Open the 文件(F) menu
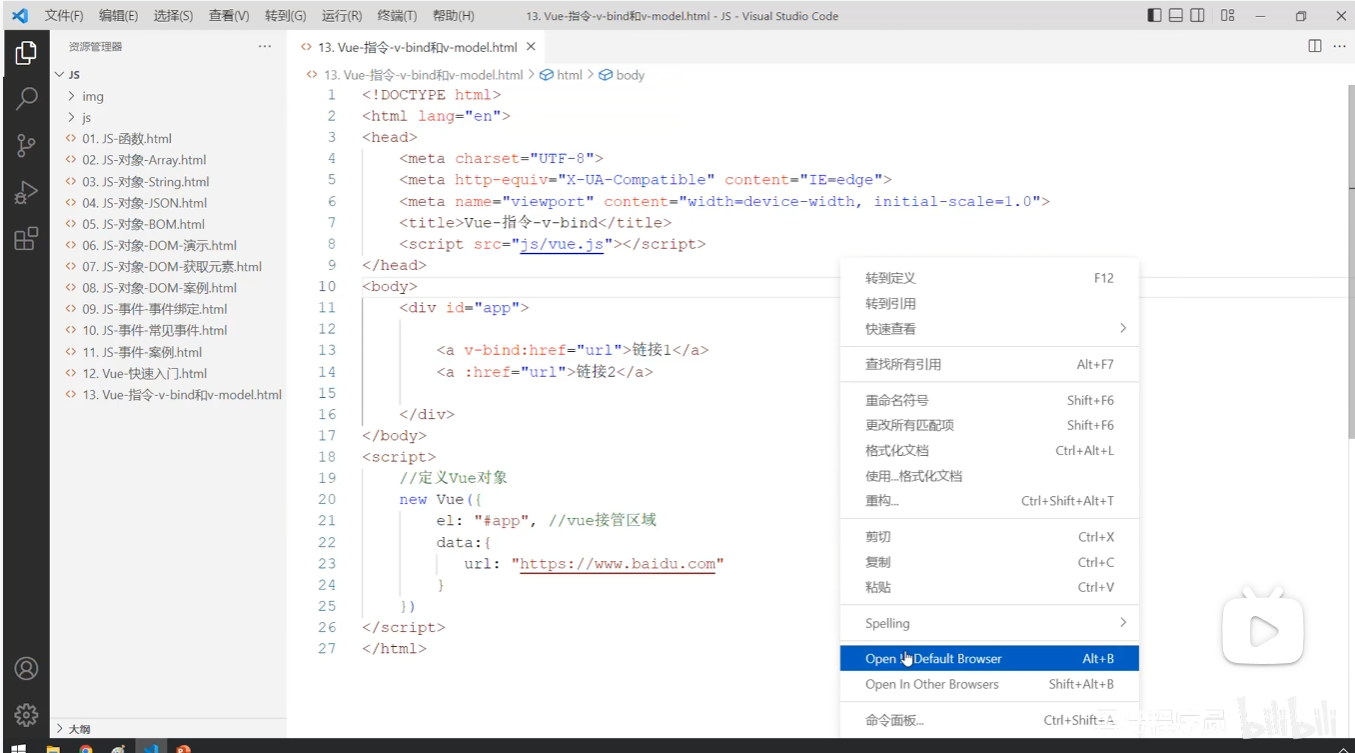Viewport: 1355px width, 753px height. (64, 16)
